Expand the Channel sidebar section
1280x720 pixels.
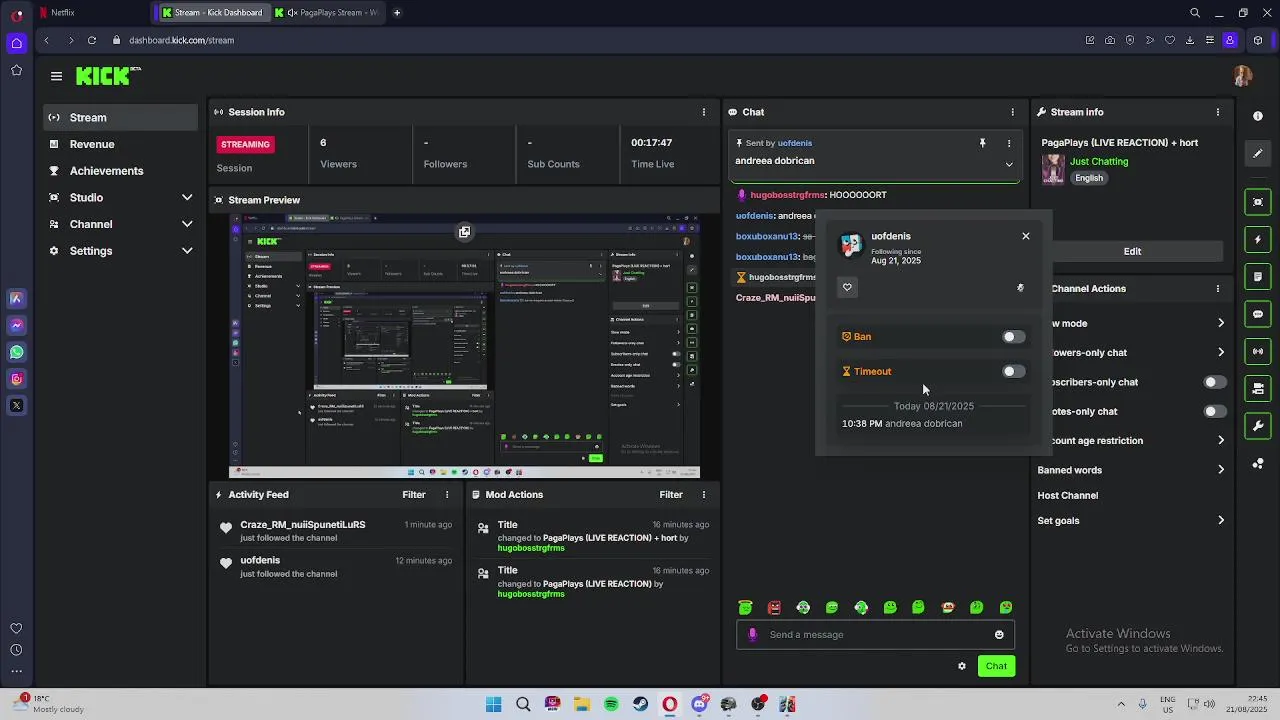(187, 224)
